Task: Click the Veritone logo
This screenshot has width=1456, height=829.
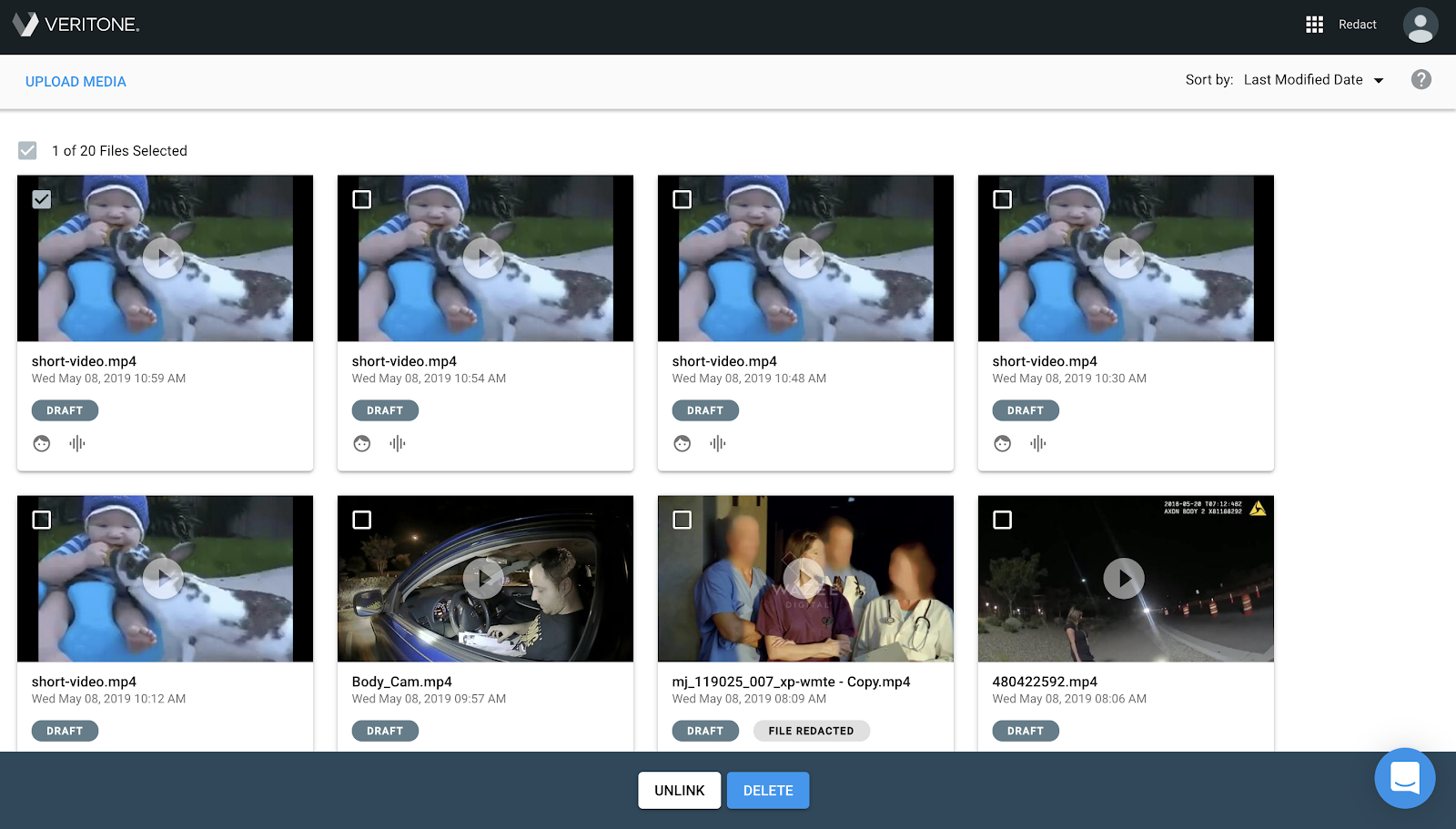Action: [x=76, y=25]
